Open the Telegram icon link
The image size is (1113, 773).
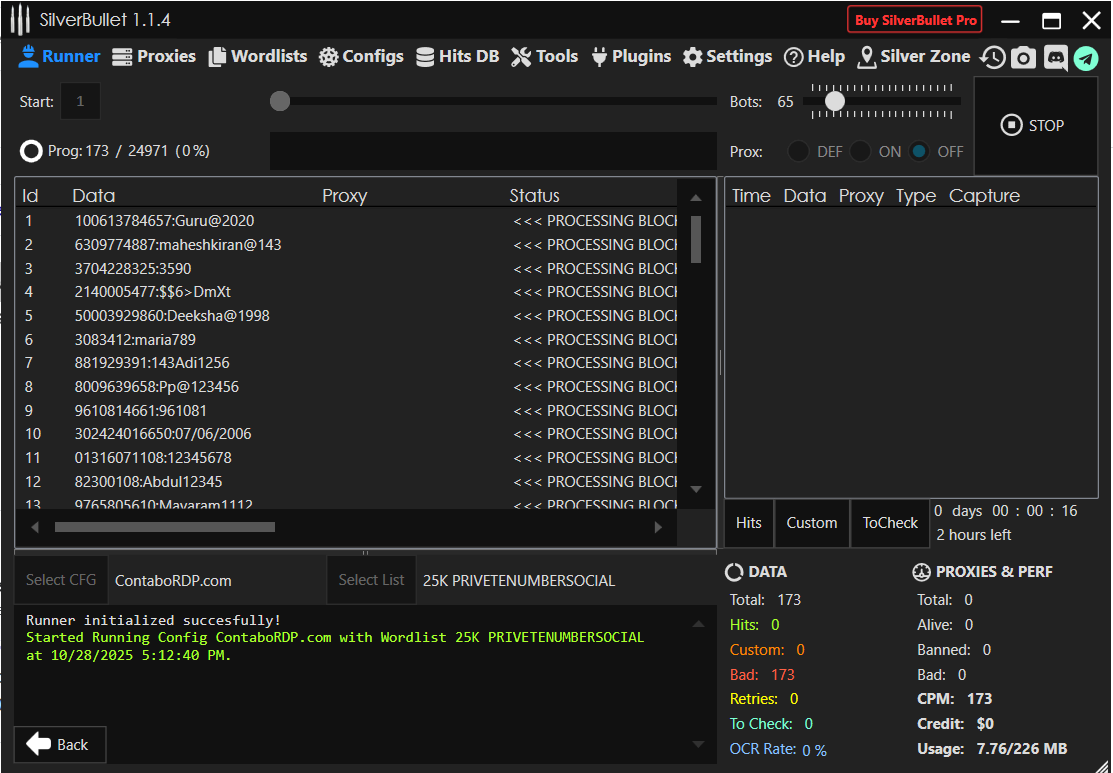(1085, 57)
